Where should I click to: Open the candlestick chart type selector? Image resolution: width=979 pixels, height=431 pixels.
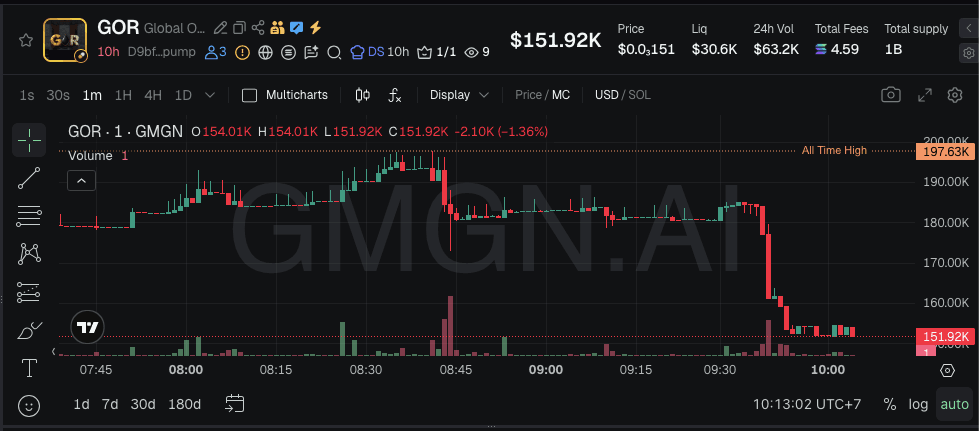point(363,95)
